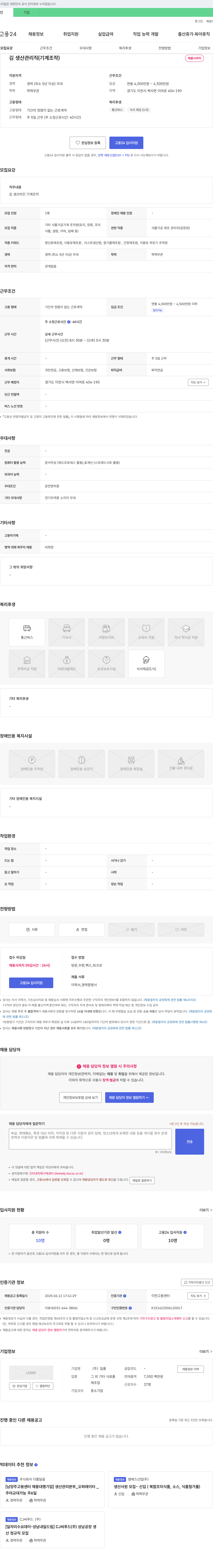Jump to the 전형방법 tab

165,48
